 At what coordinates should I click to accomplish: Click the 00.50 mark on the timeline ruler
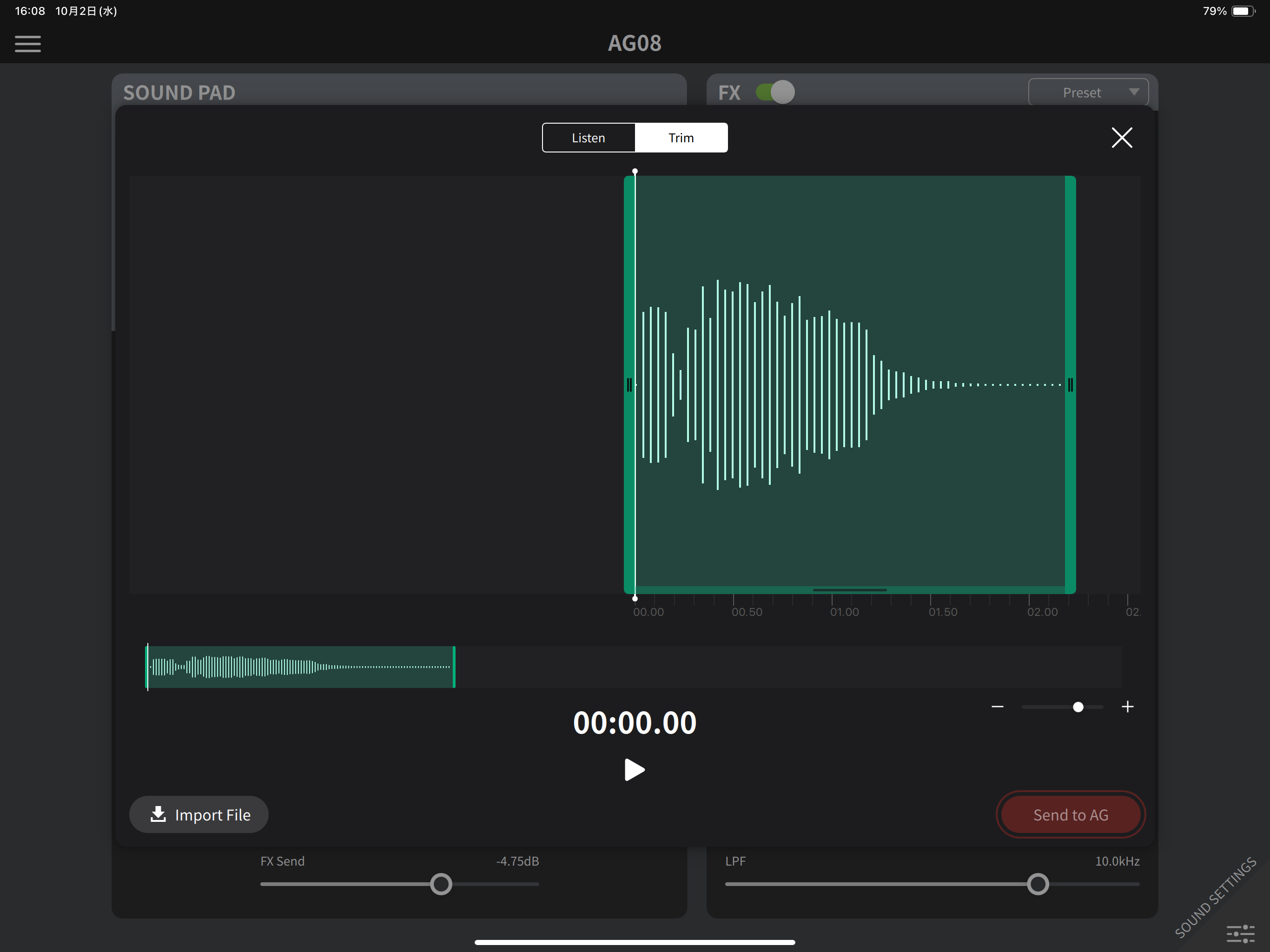(747, 612)
